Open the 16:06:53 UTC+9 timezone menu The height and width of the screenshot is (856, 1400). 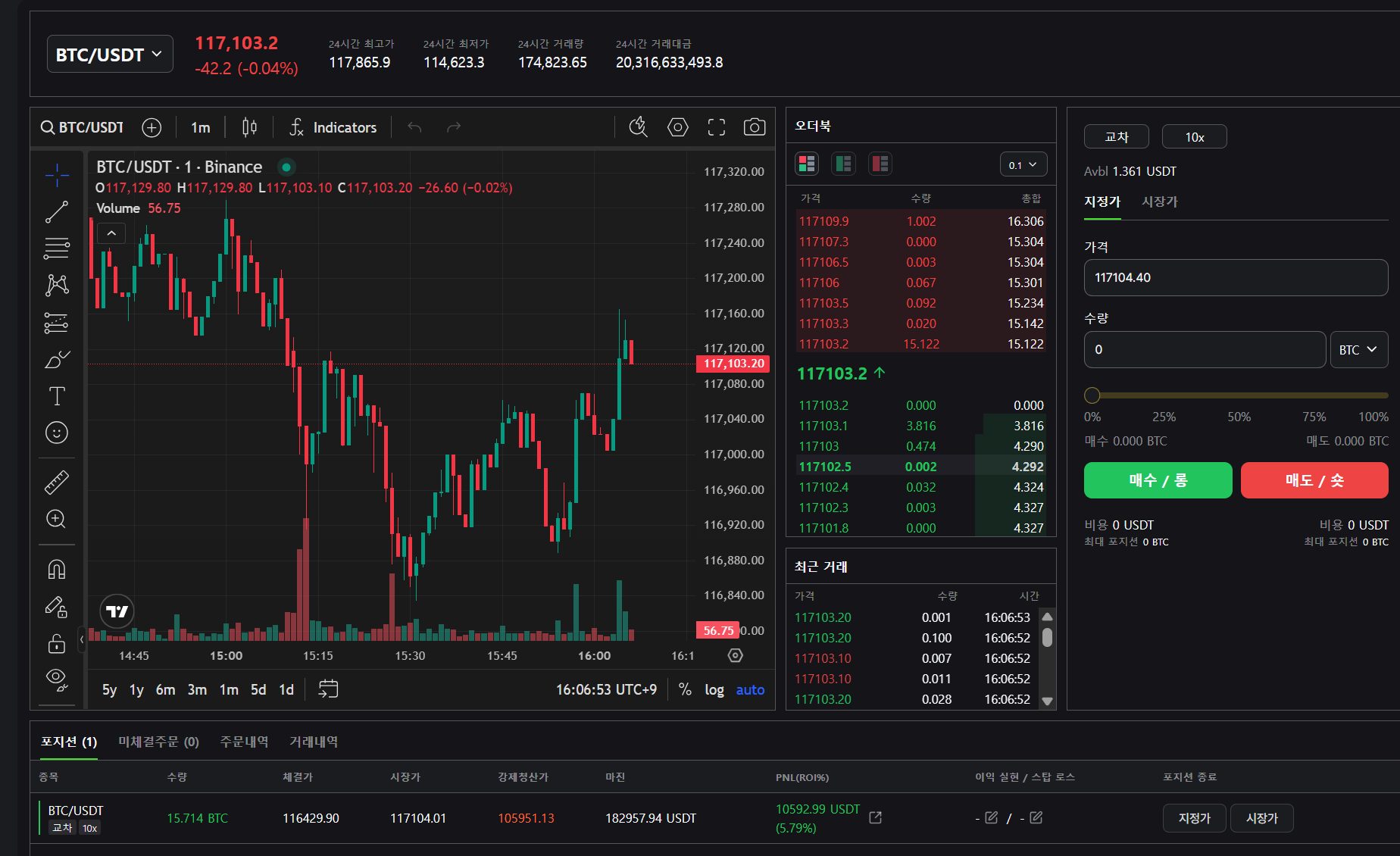pos(606,689)
